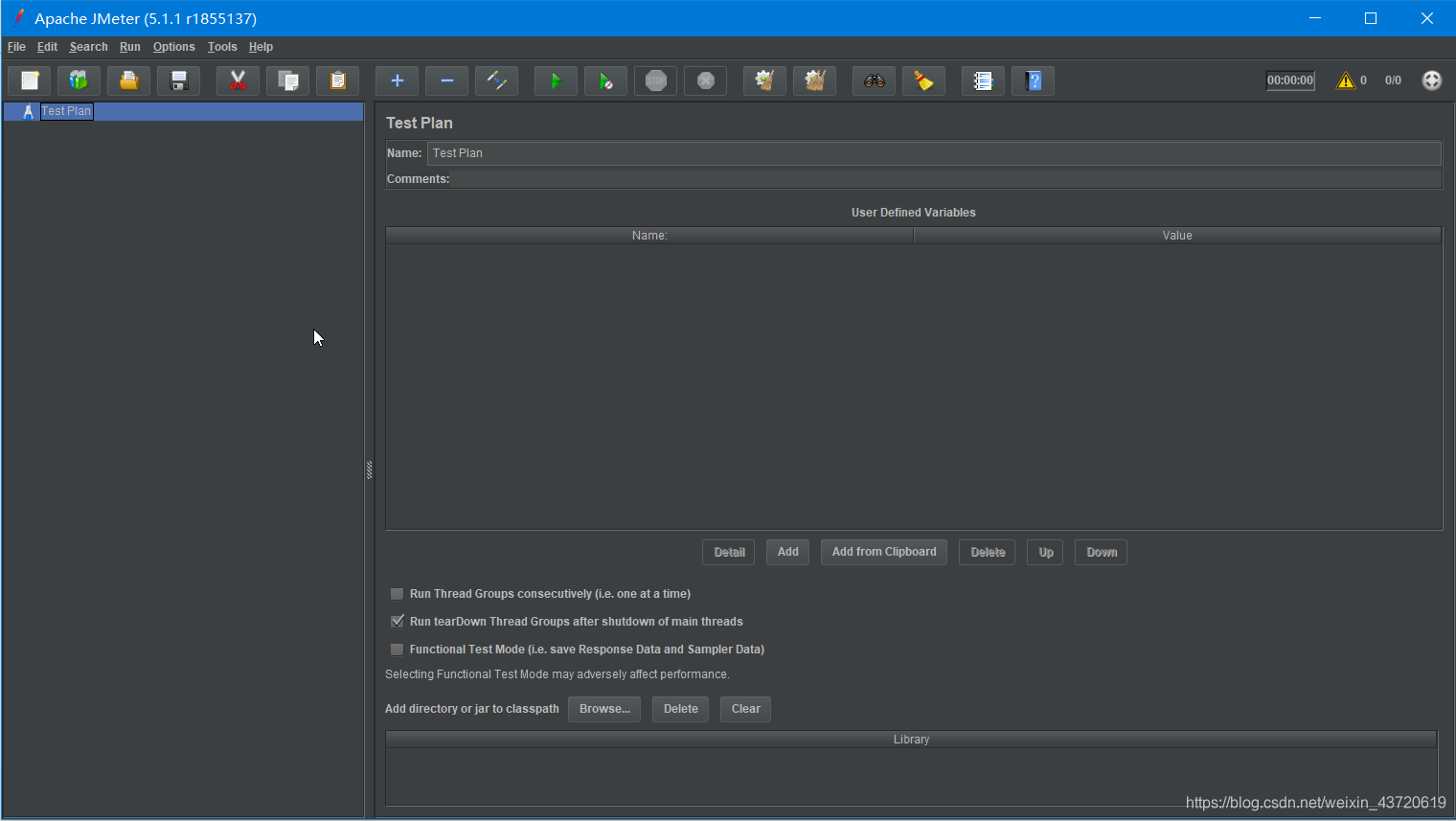The image size is (1456, 821).
Task: Click the Library table header
Action: [x=911, y=740]
